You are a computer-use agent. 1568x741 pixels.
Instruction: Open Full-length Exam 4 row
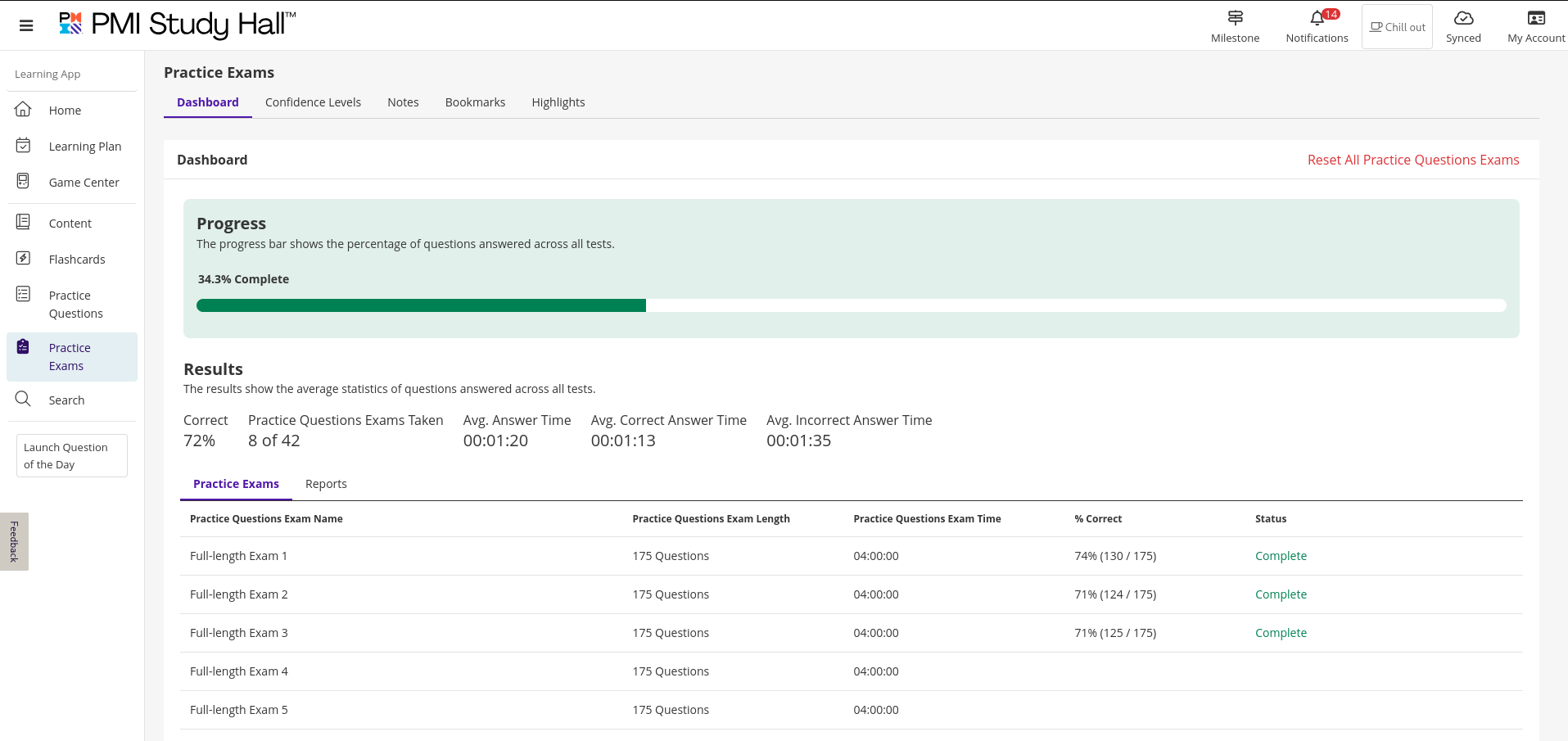click(239, 671)
